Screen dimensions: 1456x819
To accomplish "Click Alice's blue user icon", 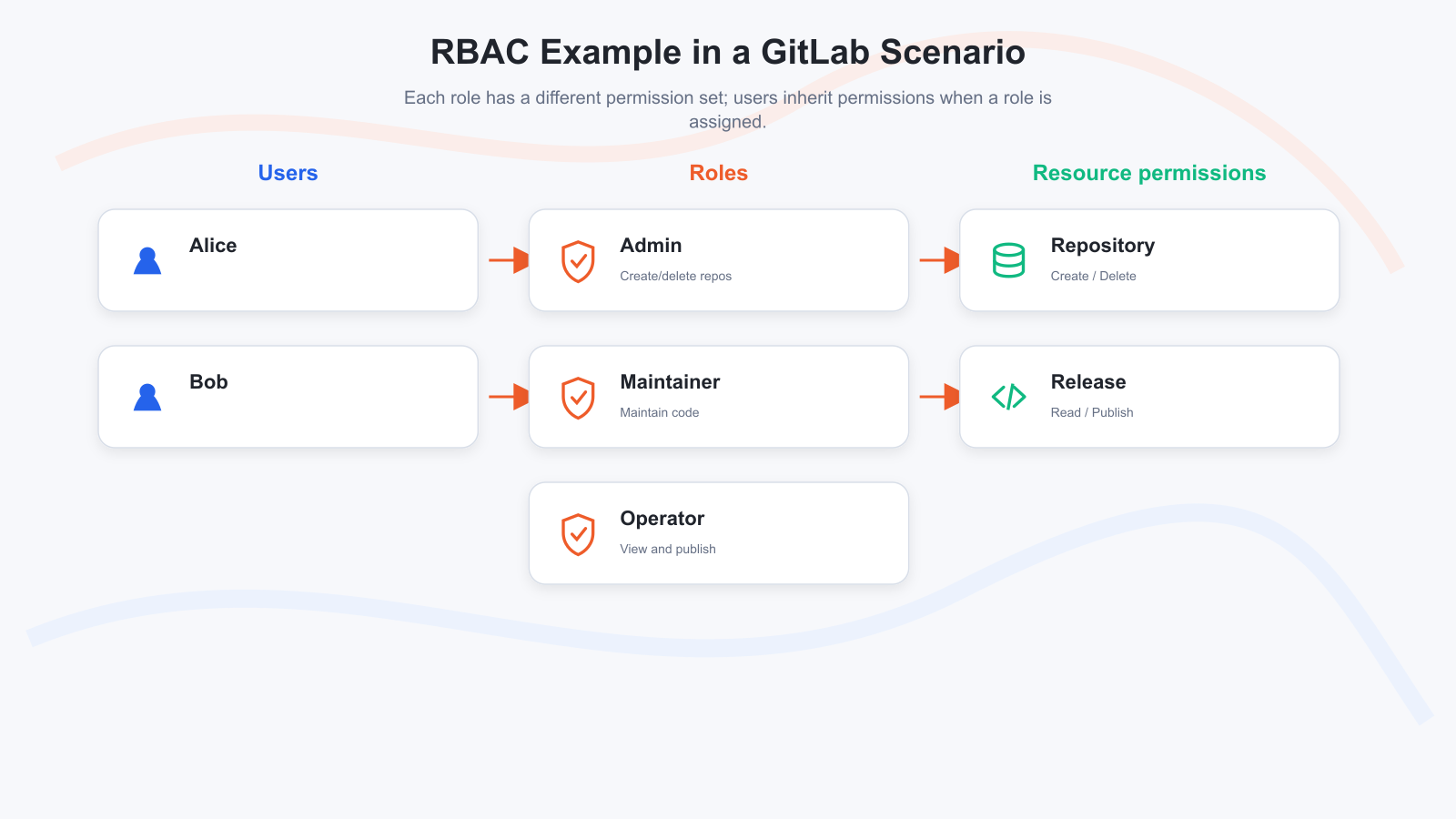I will click(147, 260).
